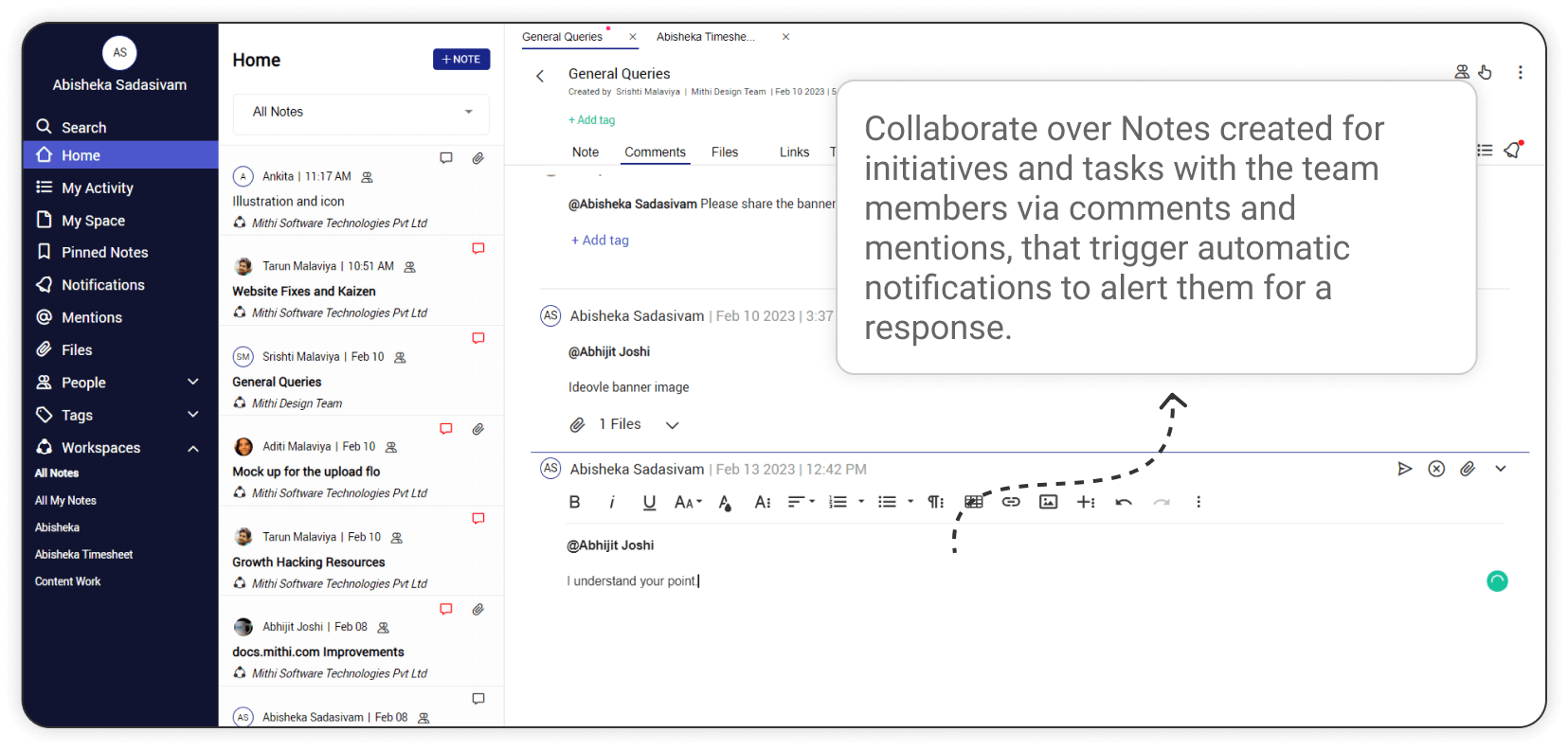Viewport: 1568px width, 750px height.
Task: Expand the People section chevron
Action: (193, 382)
